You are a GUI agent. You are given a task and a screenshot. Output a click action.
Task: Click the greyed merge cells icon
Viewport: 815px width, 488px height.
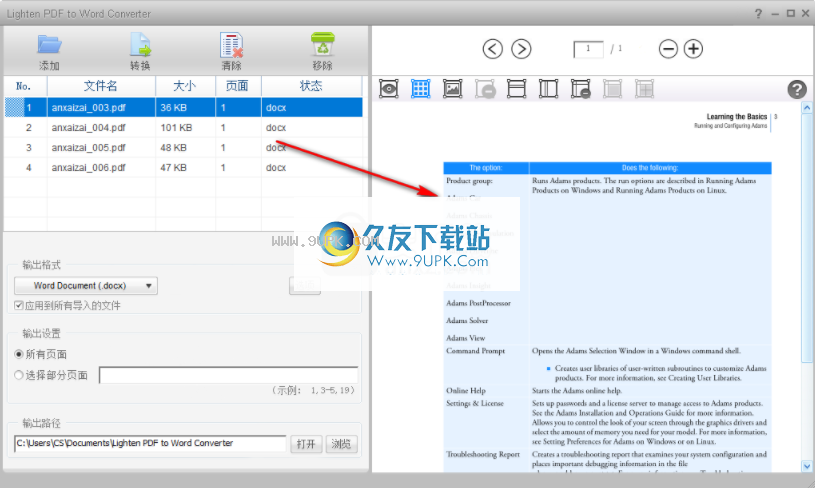point(612,89)
